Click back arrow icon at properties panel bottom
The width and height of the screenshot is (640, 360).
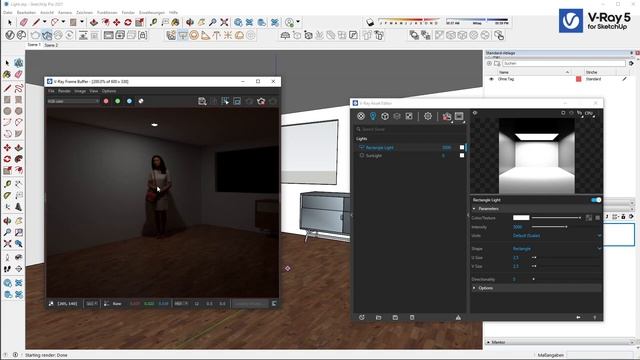pyautogui.click(x=578, y=317)
